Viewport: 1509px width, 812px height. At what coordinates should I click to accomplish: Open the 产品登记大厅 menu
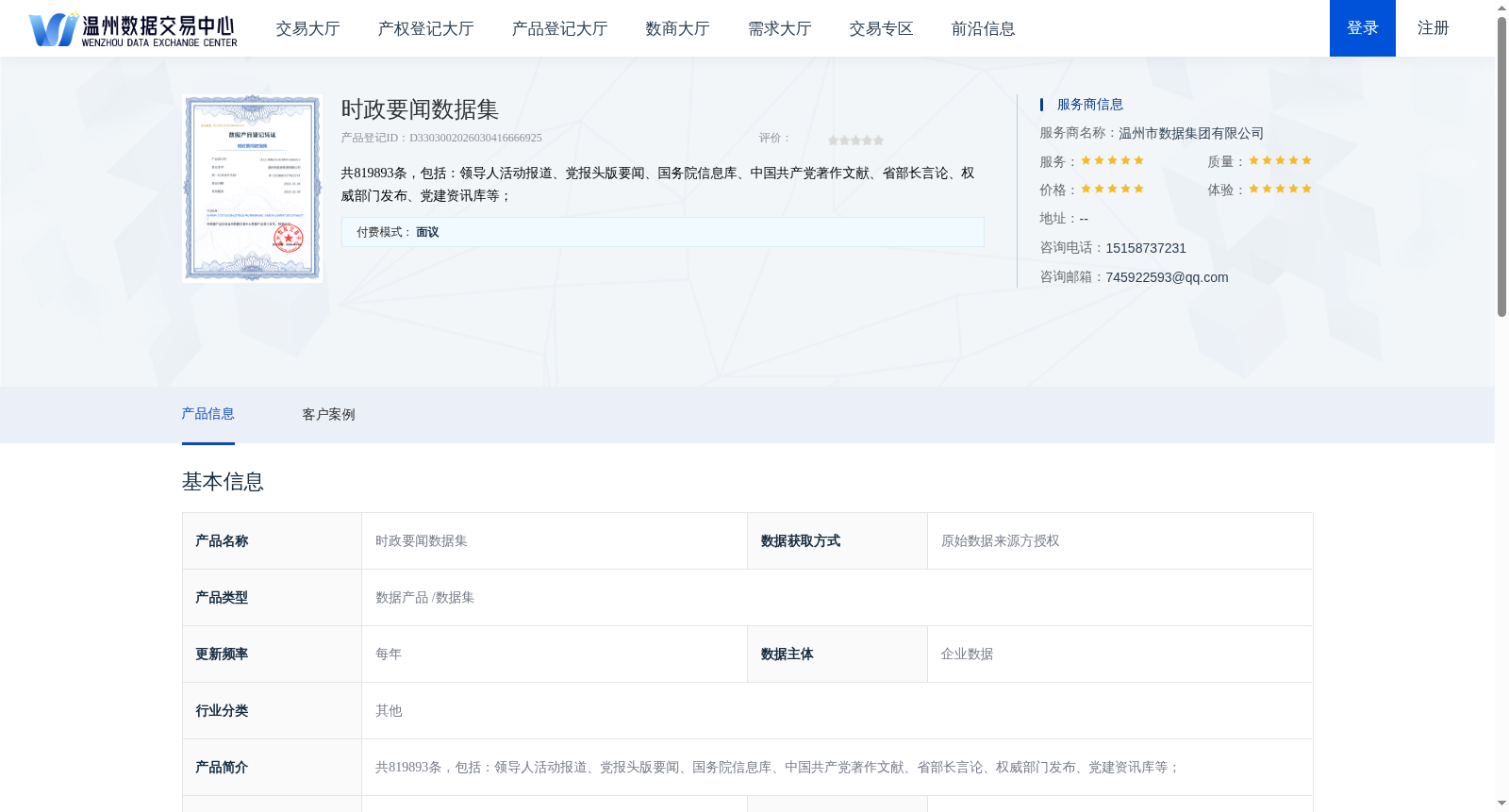[559, 28]
